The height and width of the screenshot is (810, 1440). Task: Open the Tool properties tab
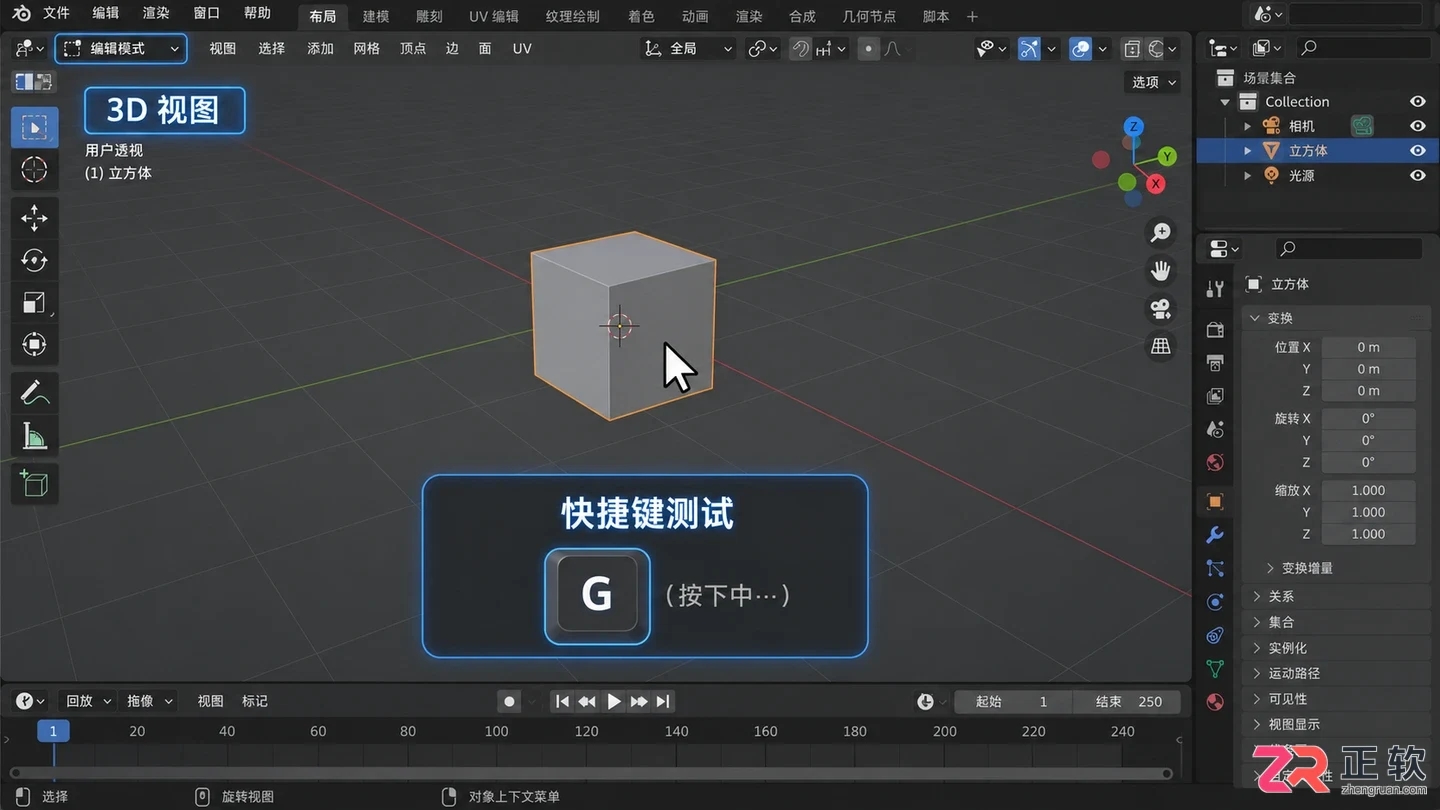1215,289
